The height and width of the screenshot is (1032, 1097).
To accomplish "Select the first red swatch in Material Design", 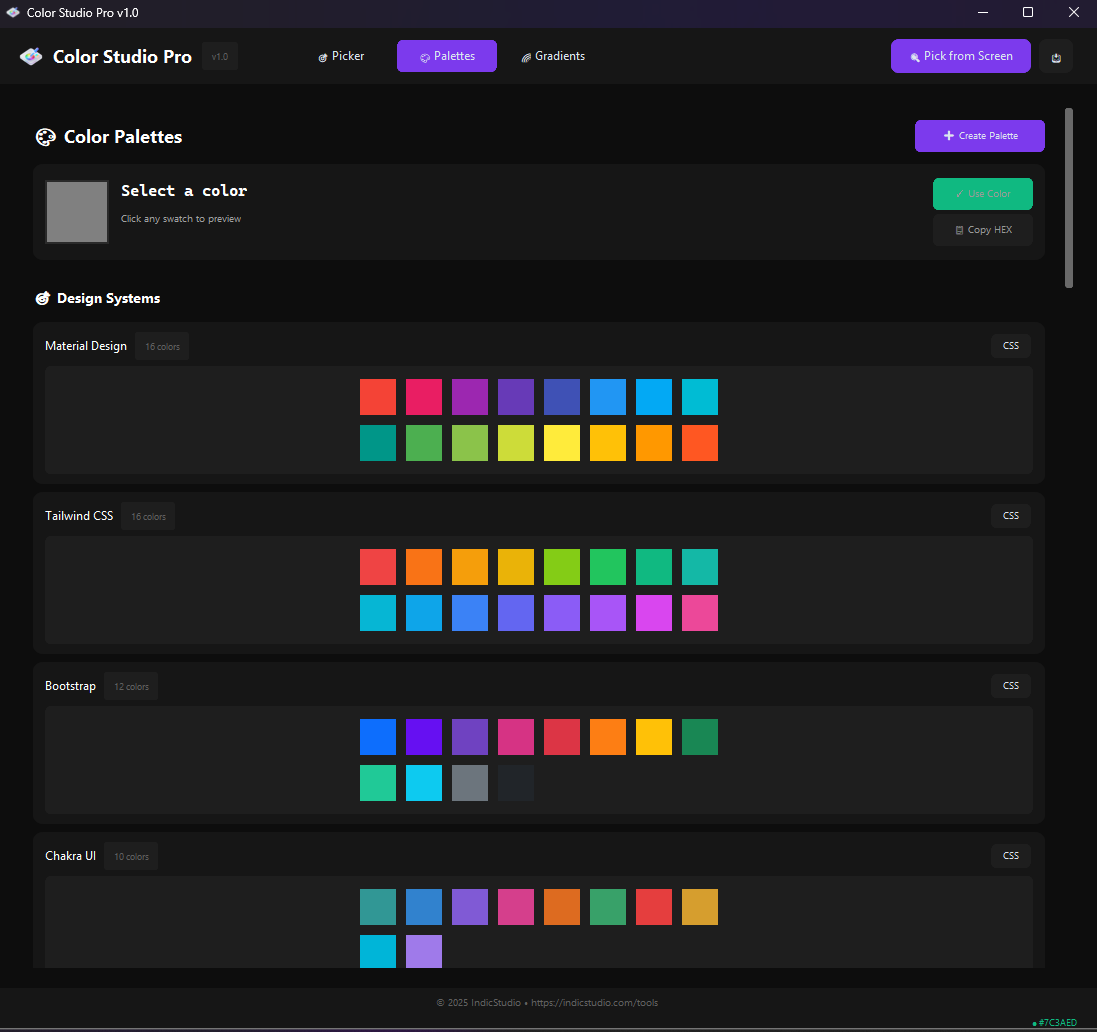I will (377, 397).
